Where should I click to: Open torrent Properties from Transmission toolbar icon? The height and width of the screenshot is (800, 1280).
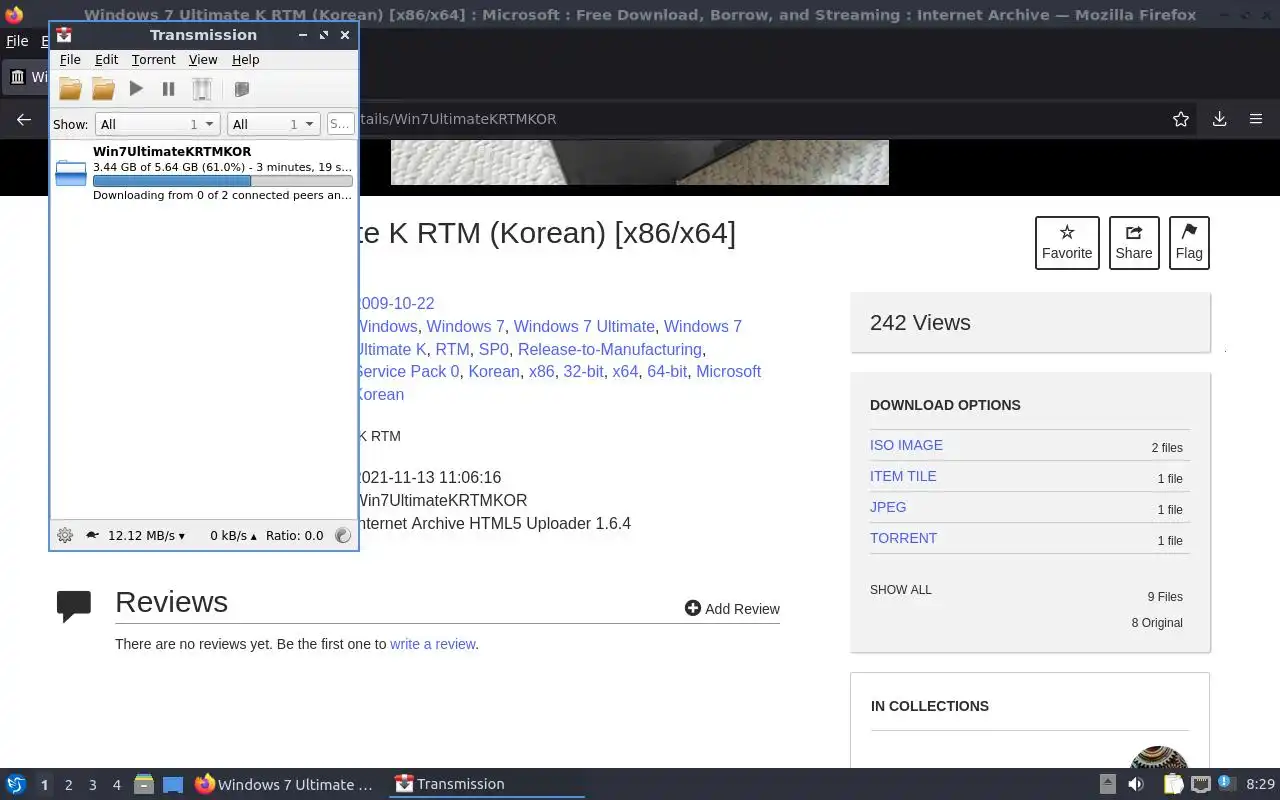pos(241,89)
